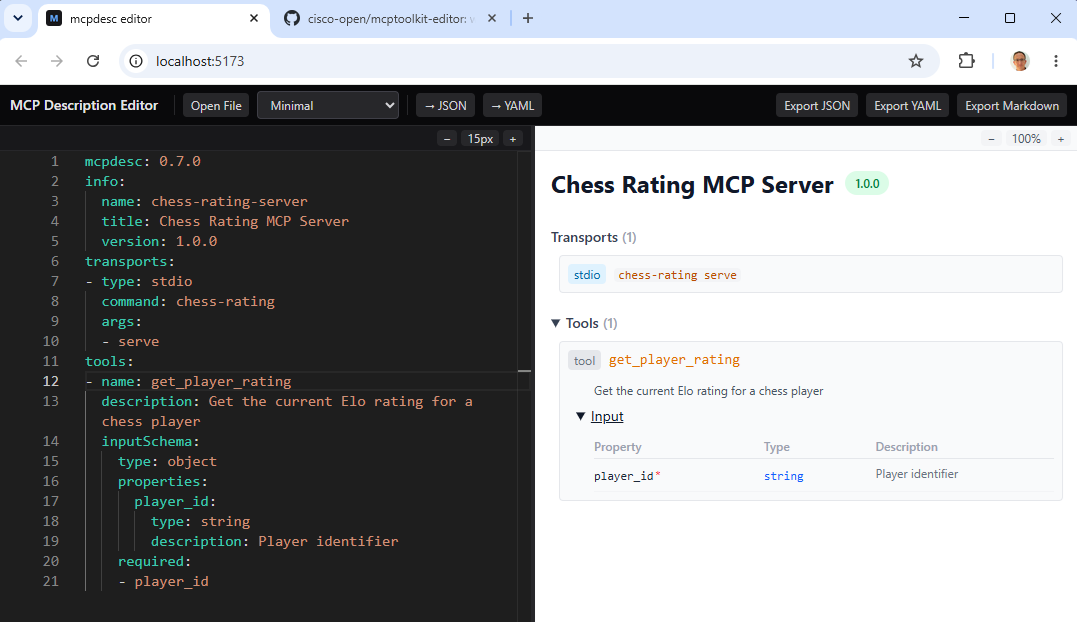Switch to the mcpdesc editor tab
Viewport: 1077px width, 622px height.
pyautogui.click(x=152, y=19)
